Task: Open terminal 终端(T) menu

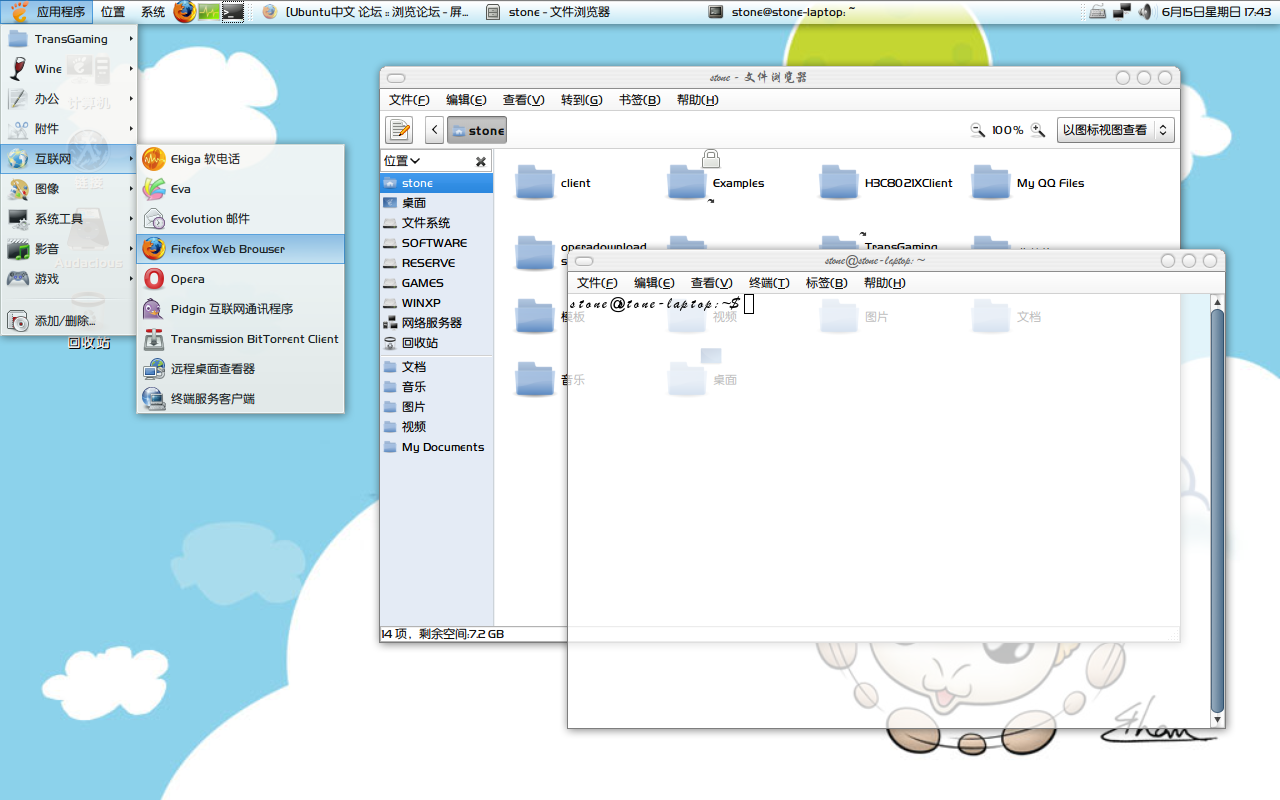Action: [x=769, y=283]
